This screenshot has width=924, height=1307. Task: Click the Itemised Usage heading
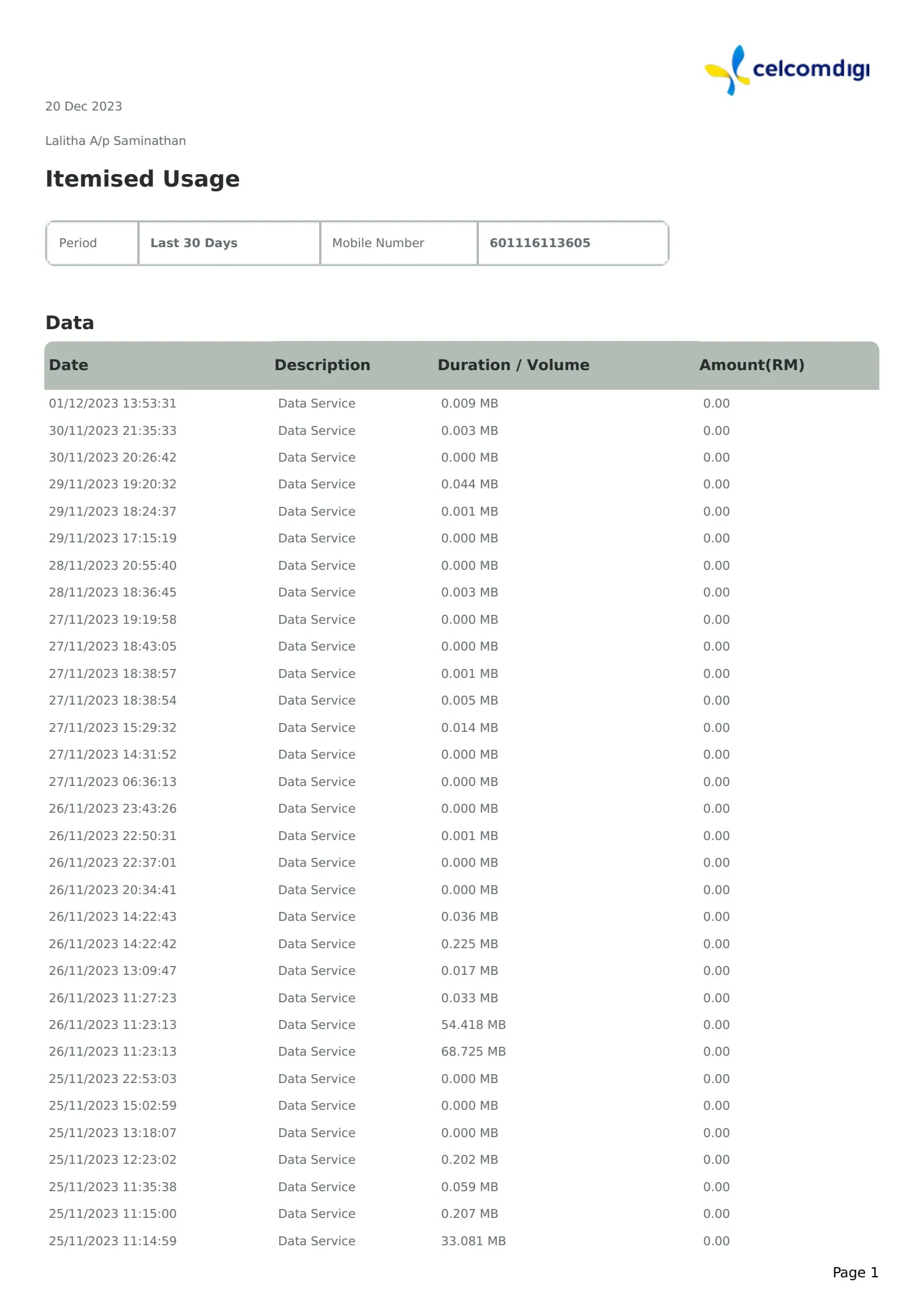point(143,179)
